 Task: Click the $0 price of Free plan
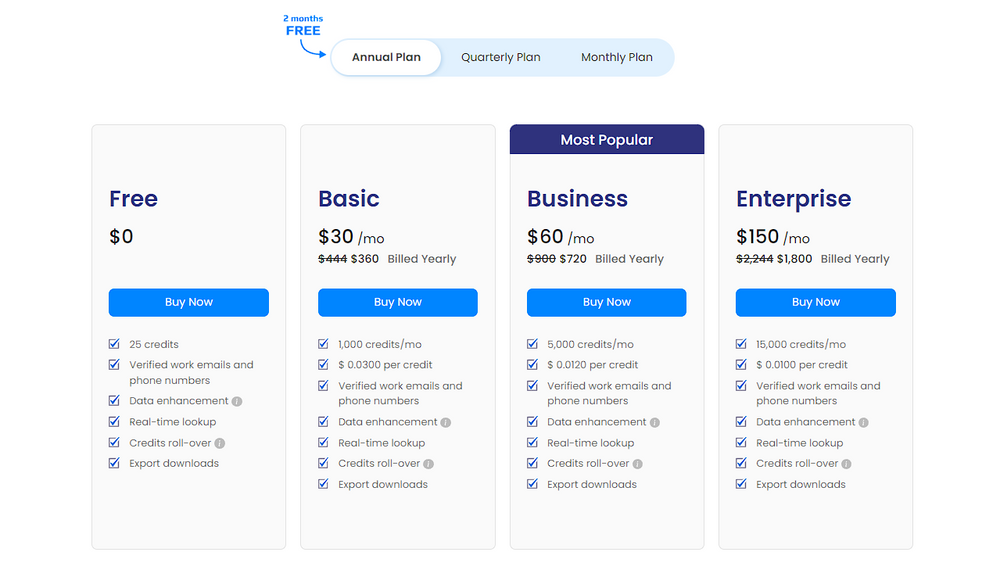[121, 237]
